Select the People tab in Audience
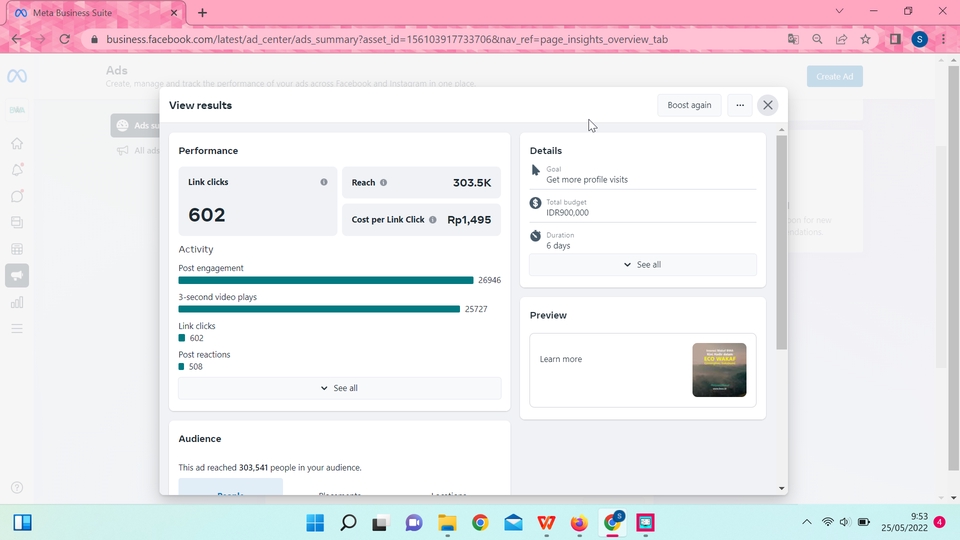Screen dimensions: 960x540 [x=231, y=488]
